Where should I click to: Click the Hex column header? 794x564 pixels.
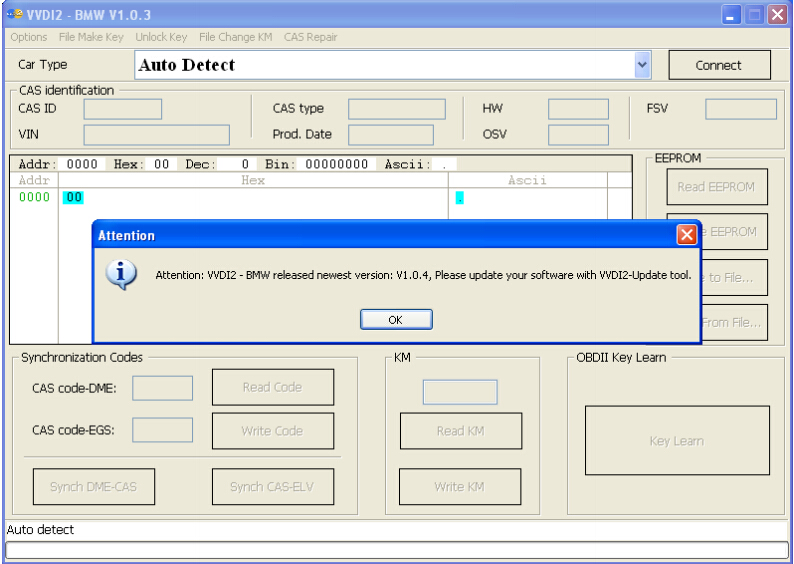(253, 180)
